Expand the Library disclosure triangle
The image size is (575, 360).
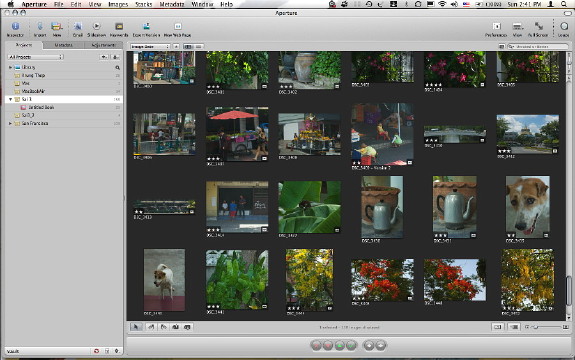coord(10,67)
